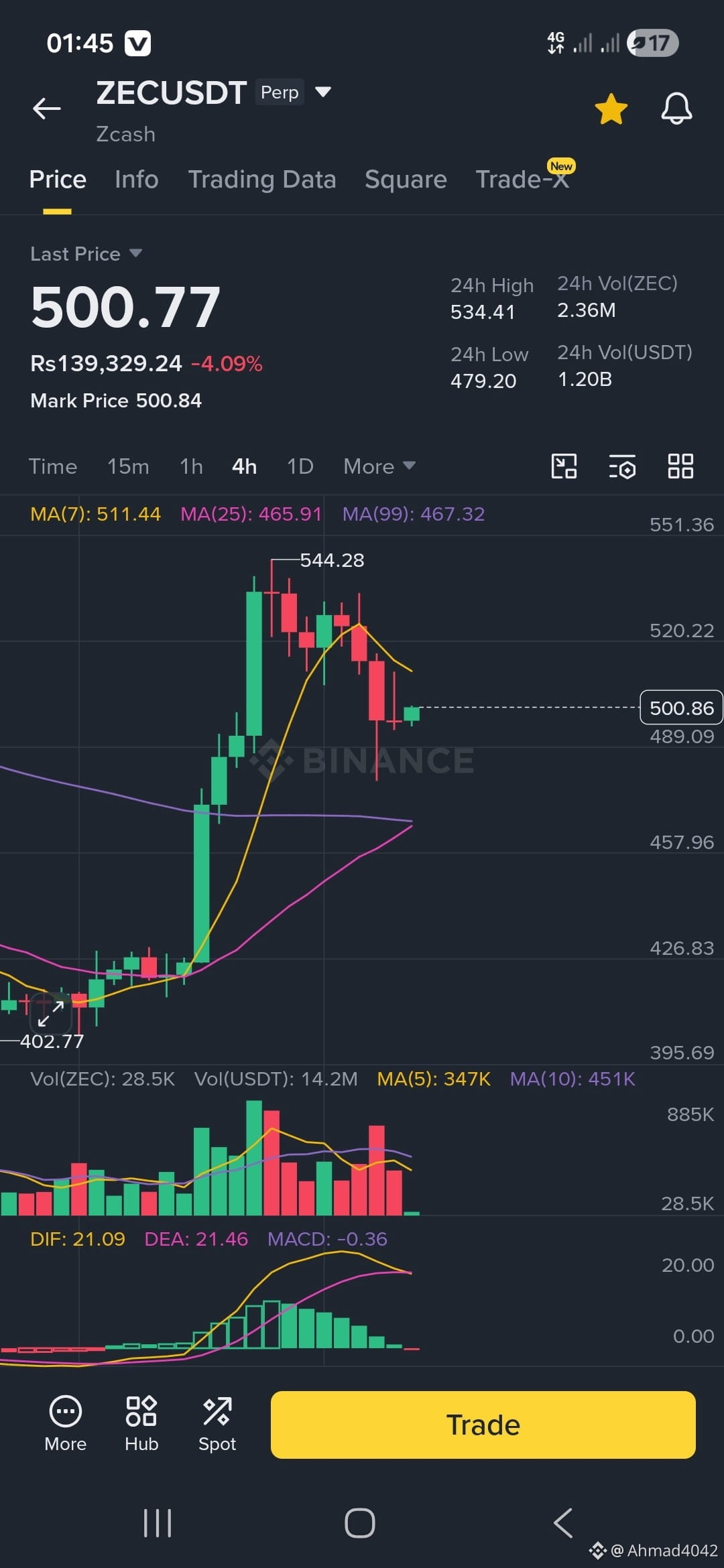The height and width of the screenshot is (1568, 724).
Task: Tap the 24h Low value 479.20
Action: tap(483, 381)
